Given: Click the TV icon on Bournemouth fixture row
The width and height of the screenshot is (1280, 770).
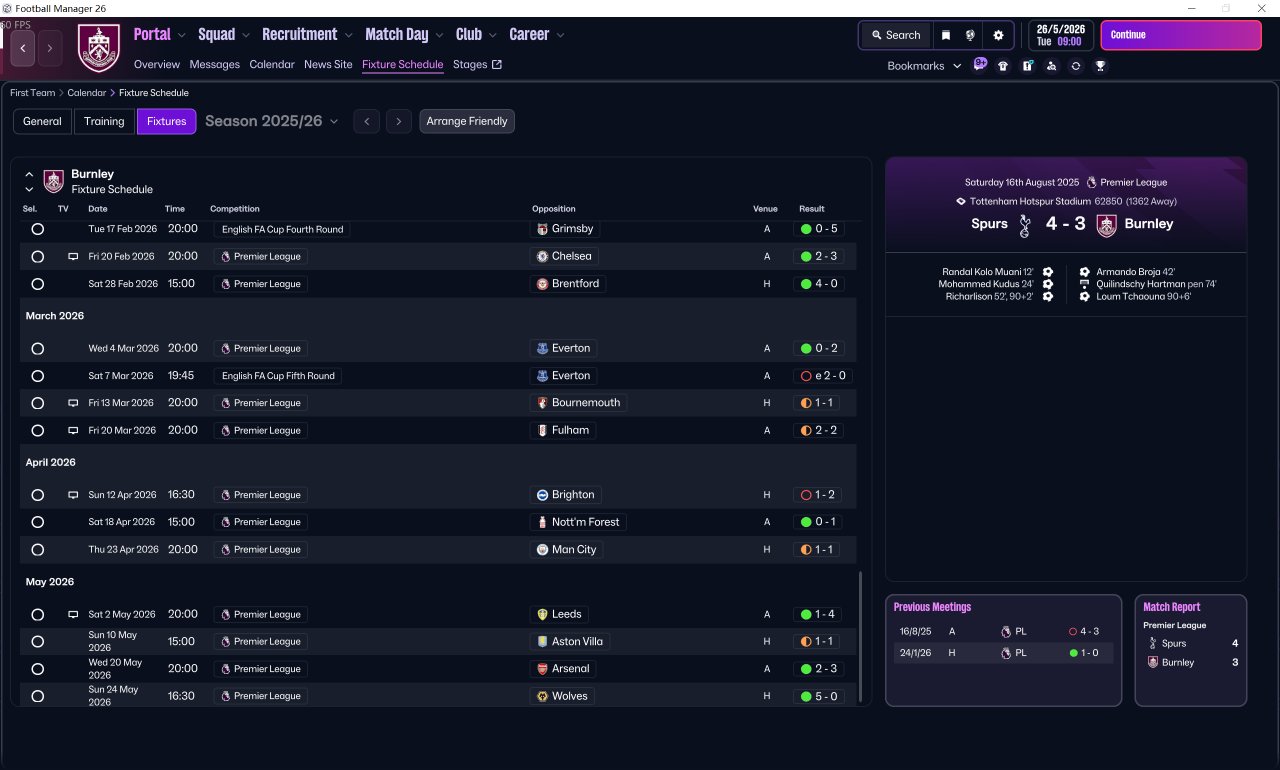Looking at the screenshot, I should click(72, 403).
